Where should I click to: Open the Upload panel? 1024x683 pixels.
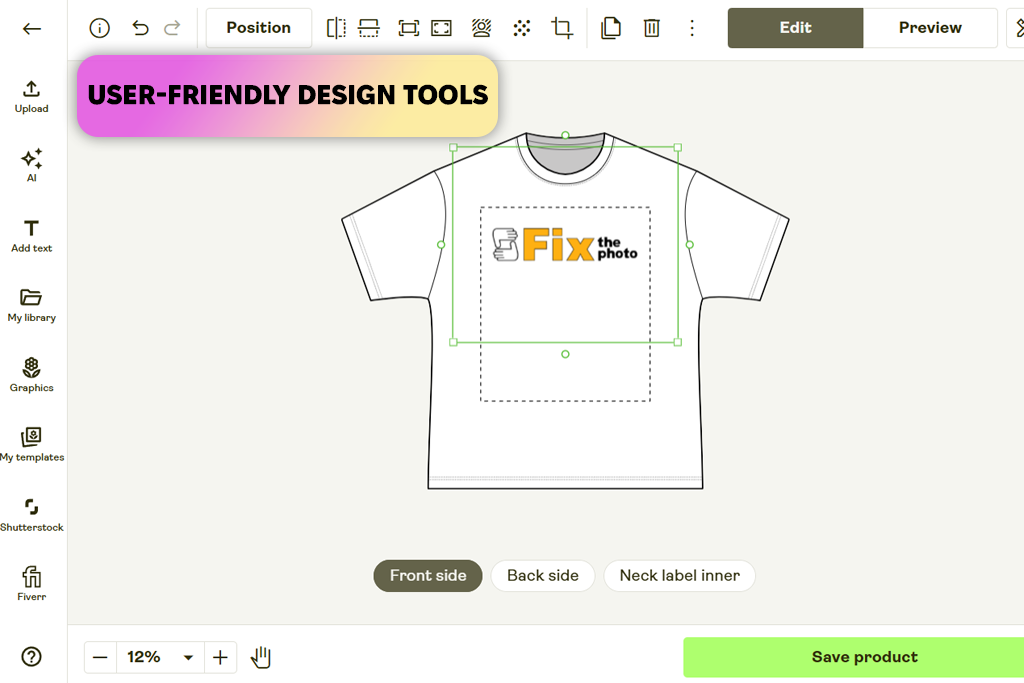pos(31,97)
